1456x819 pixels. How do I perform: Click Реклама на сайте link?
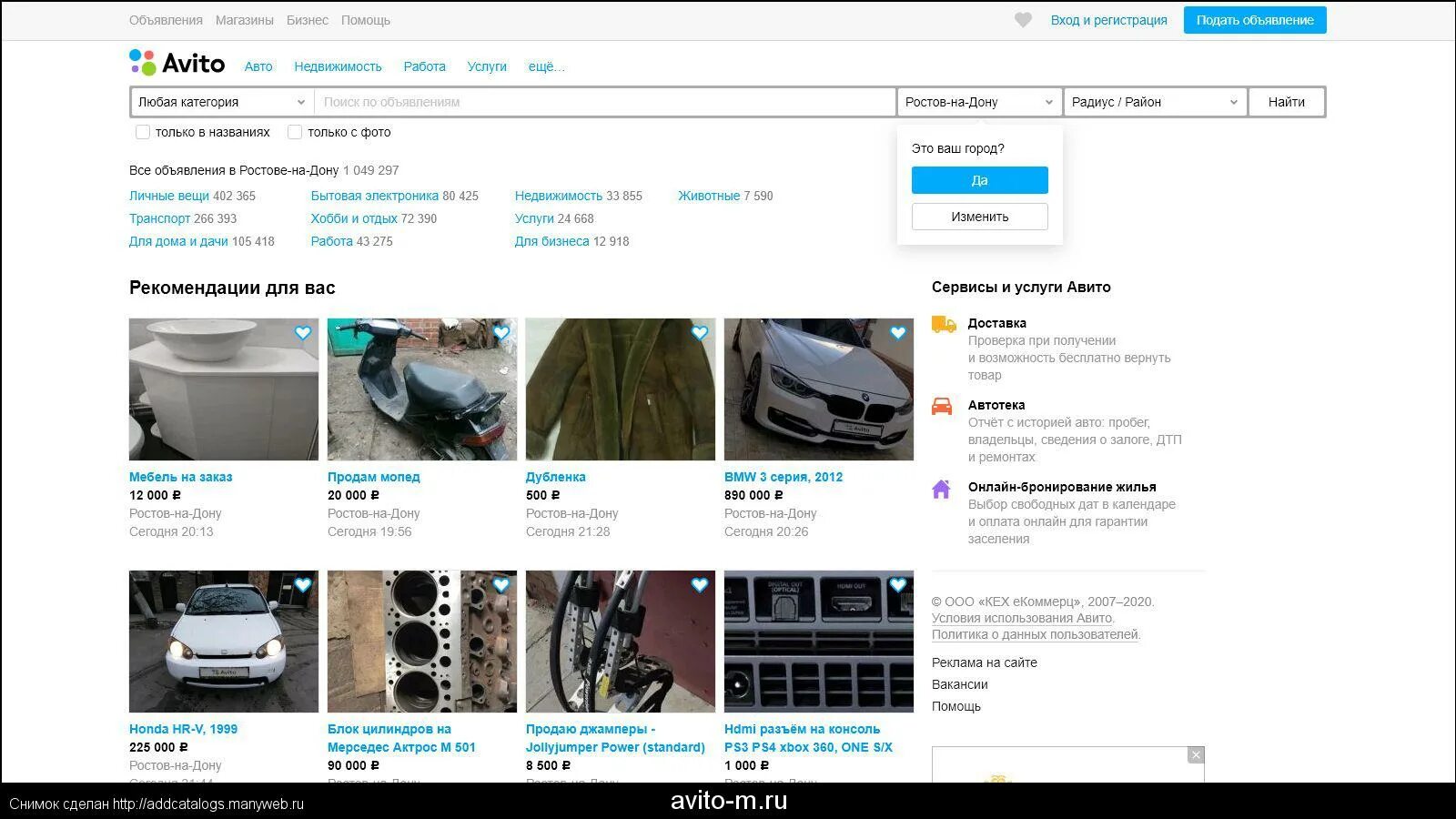(x=985, y=662)
